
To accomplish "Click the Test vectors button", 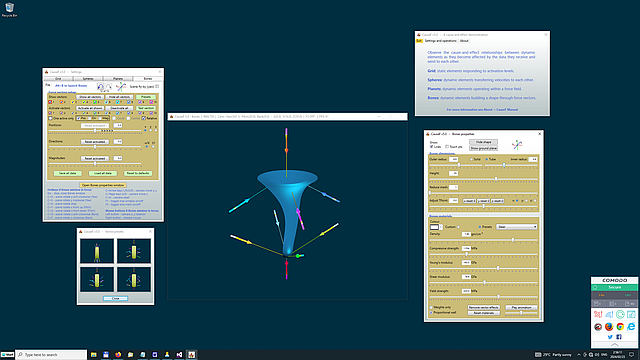I will tap(146, 108).
